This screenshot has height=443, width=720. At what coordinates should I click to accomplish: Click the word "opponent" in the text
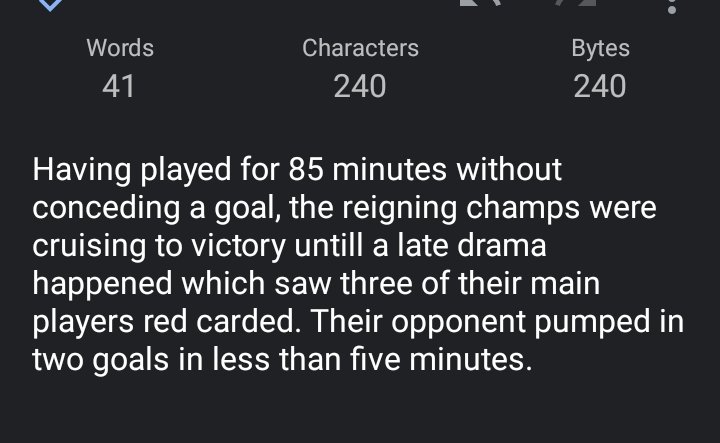tap(458, 323)
